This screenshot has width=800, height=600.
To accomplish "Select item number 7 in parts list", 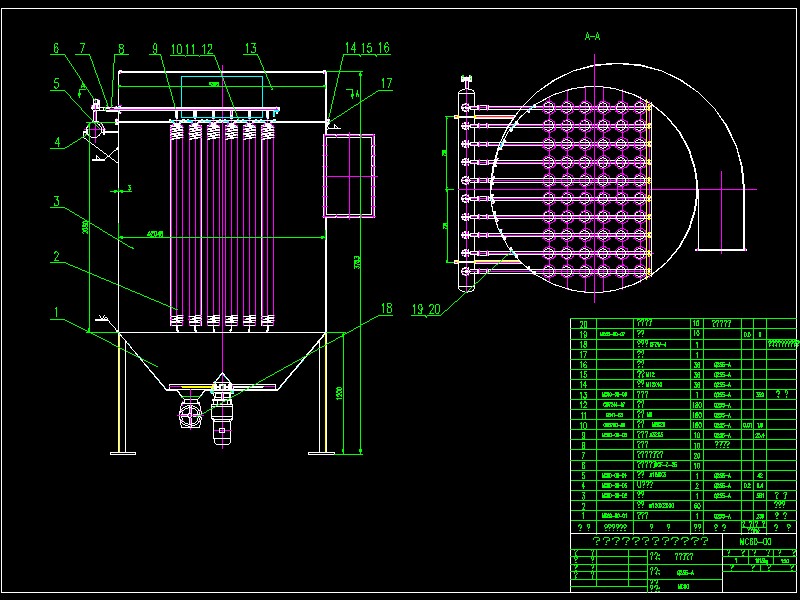I will 584,455.
